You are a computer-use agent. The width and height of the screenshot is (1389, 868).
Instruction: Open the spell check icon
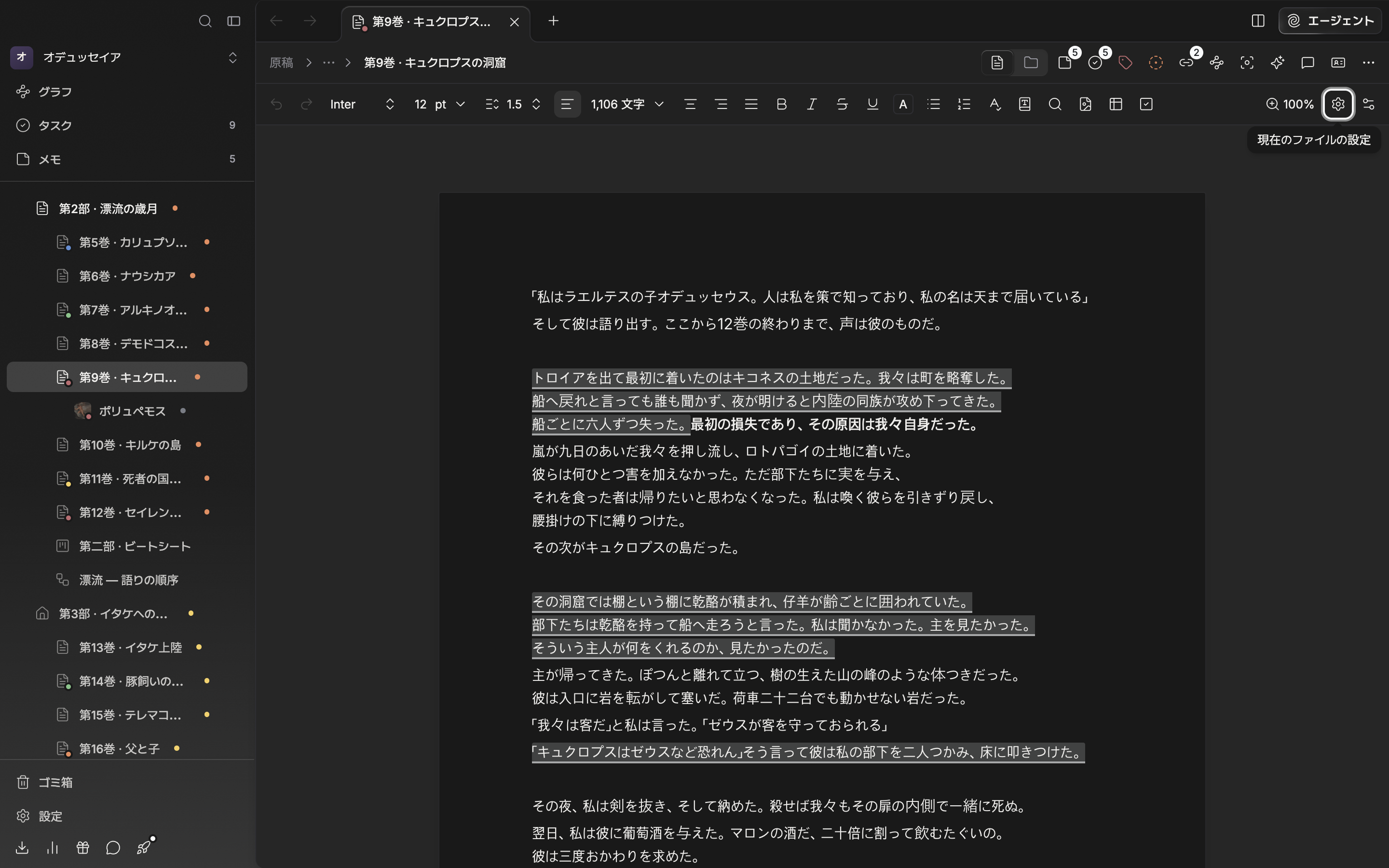click(x=994, y=104)
